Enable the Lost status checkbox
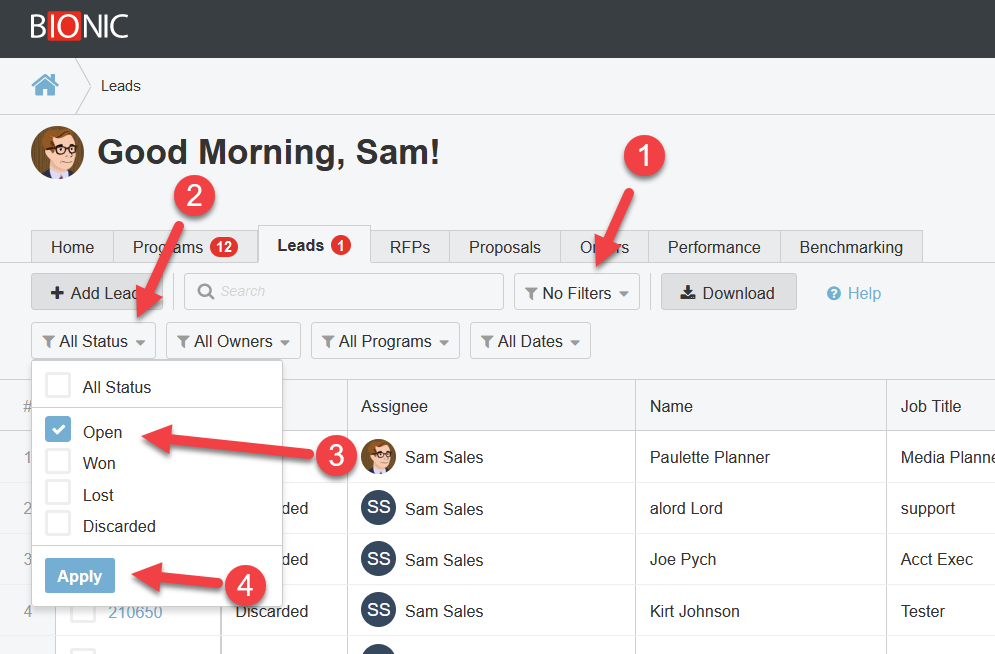The width and height of the screenshot is (995, 654). coord(59,493)
